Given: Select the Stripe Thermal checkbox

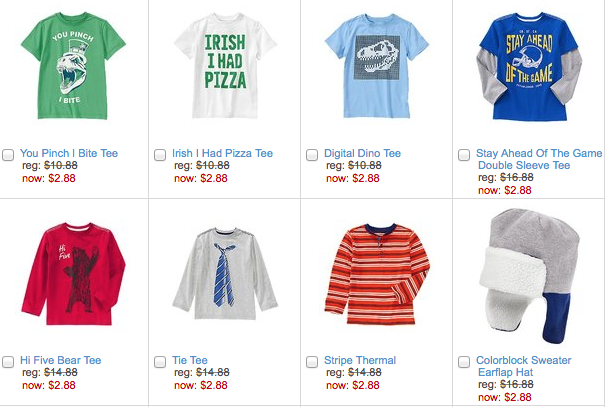Looking at the screenshot, I should click(312, 361).
